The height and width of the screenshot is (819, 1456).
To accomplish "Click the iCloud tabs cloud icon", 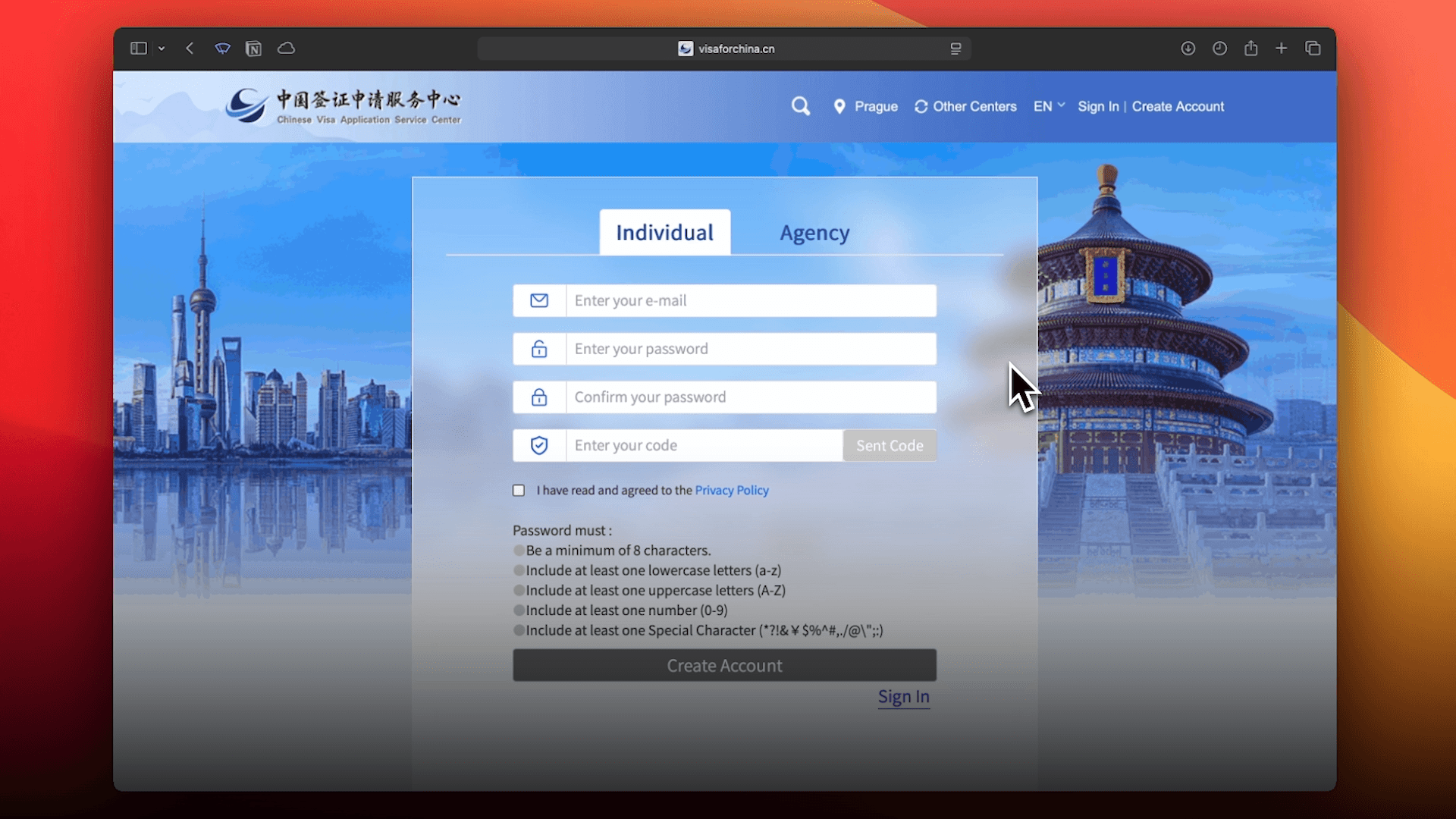I will click(x=286, y=49).
